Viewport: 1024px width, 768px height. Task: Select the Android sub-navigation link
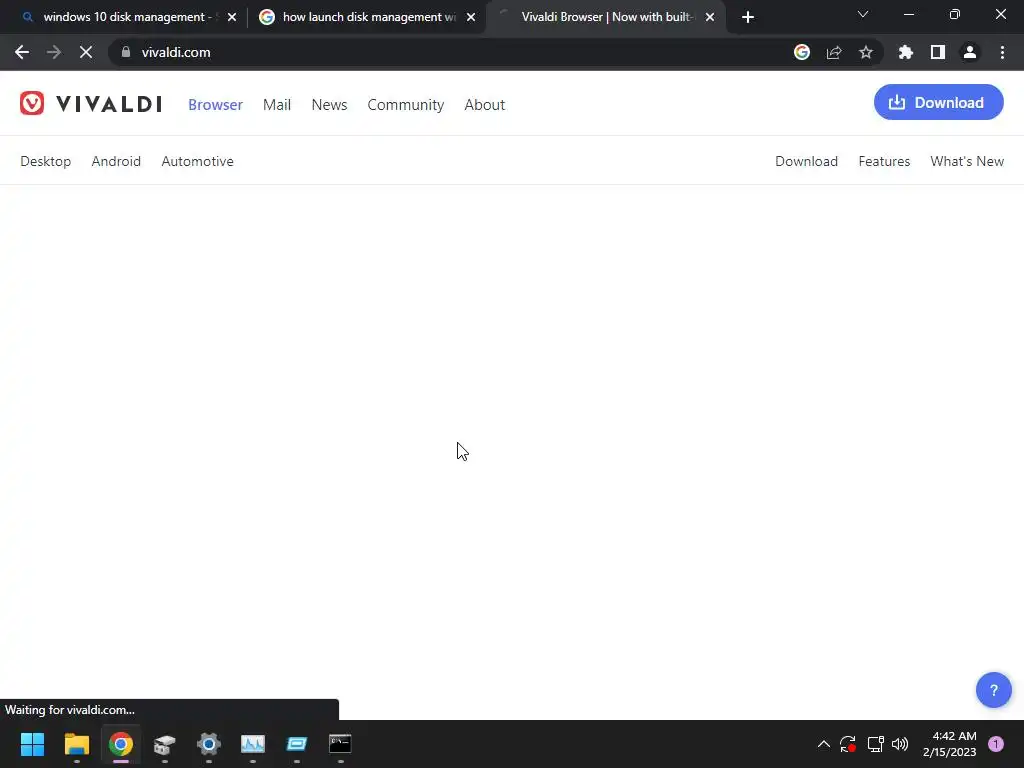tap(116, 161)
